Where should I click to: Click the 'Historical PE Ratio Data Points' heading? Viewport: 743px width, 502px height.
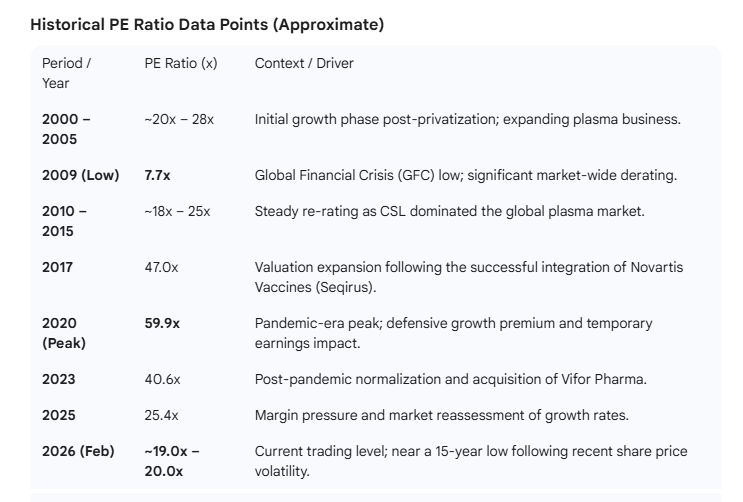[207, 25]
